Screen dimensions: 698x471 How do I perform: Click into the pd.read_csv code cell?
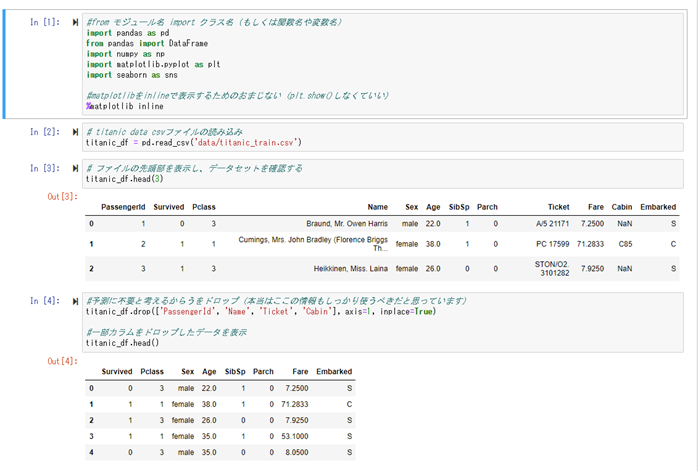coord(383,137)
